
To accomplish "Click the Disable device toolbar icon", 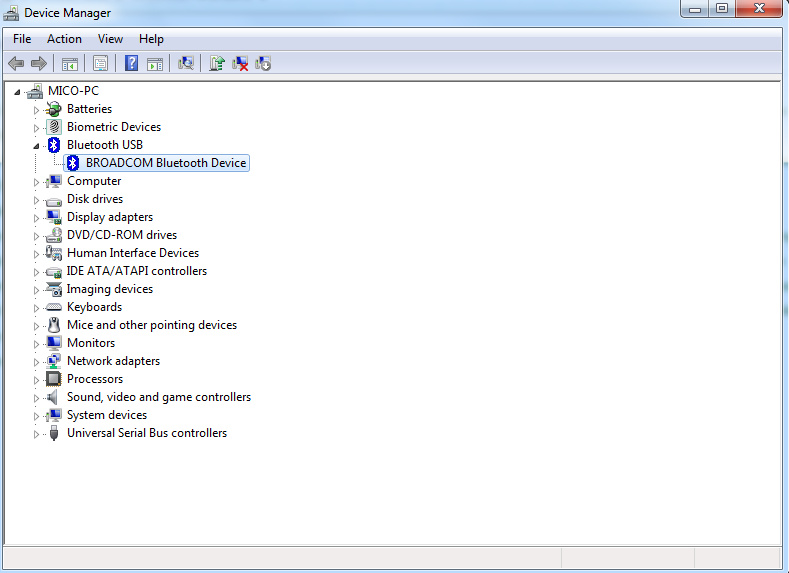I will point(264,64).
